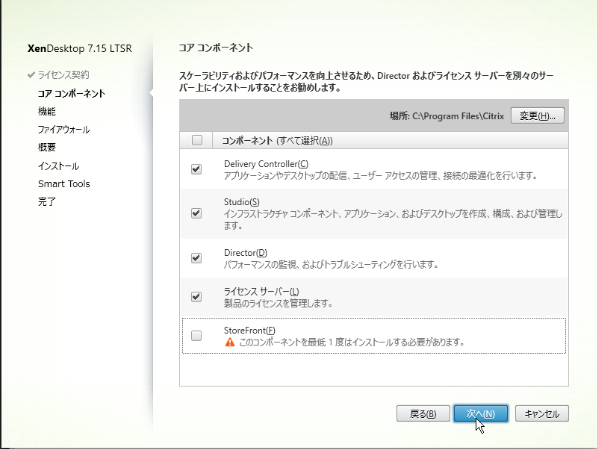Uncheck the Director component checkbox
The image size is (597, 449).
[196, 258]
